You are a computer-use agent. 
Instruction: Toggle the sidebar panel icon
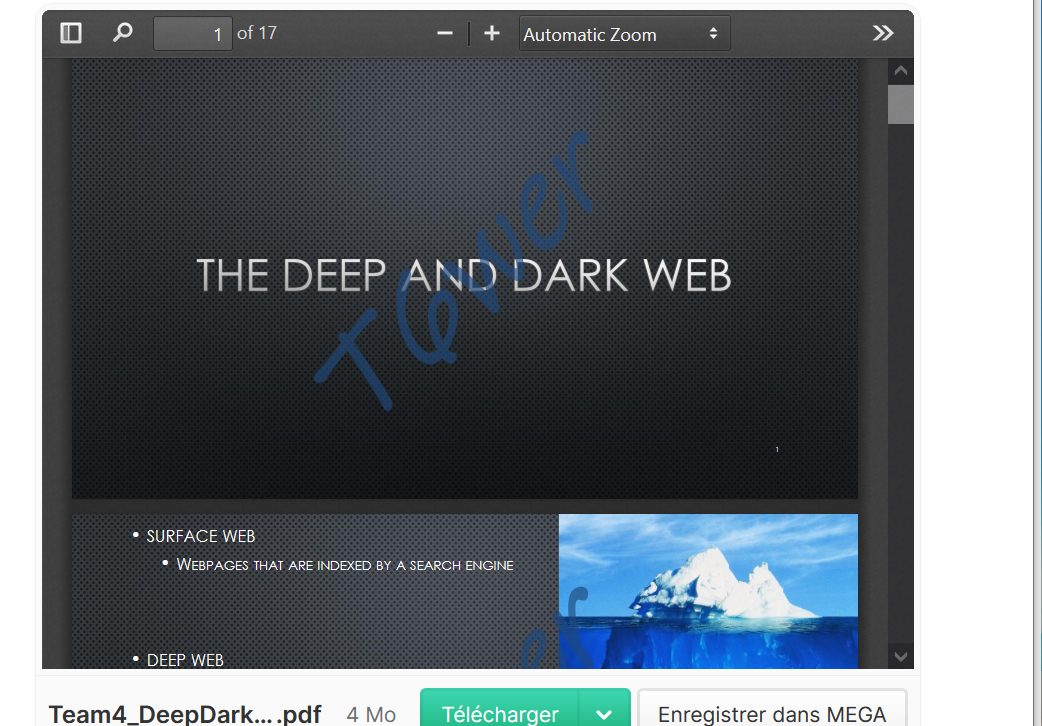(x=70, y=32)
